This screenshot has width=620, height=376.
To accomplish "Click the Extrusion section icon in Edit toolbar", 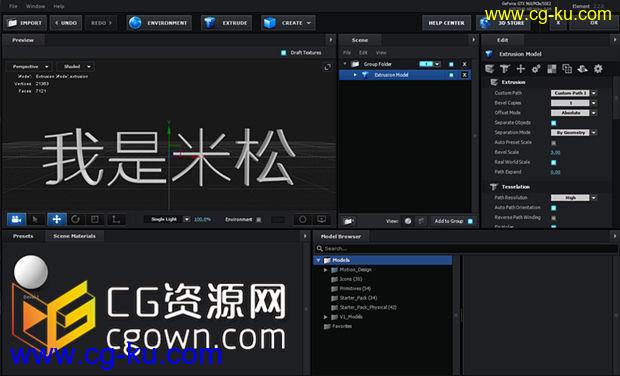I will [490, 69].
